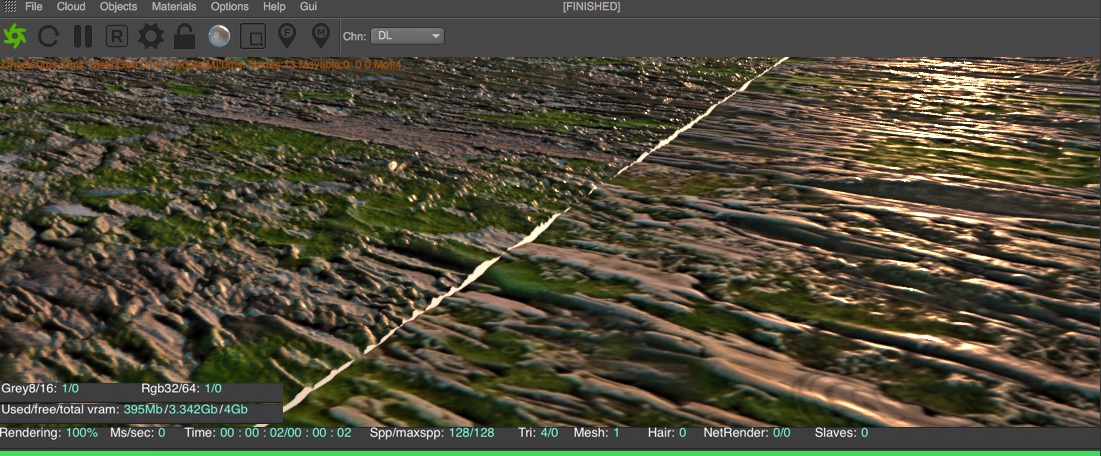Open the Gui menu
Screen dimensions: 1101x456
(308, 6)
